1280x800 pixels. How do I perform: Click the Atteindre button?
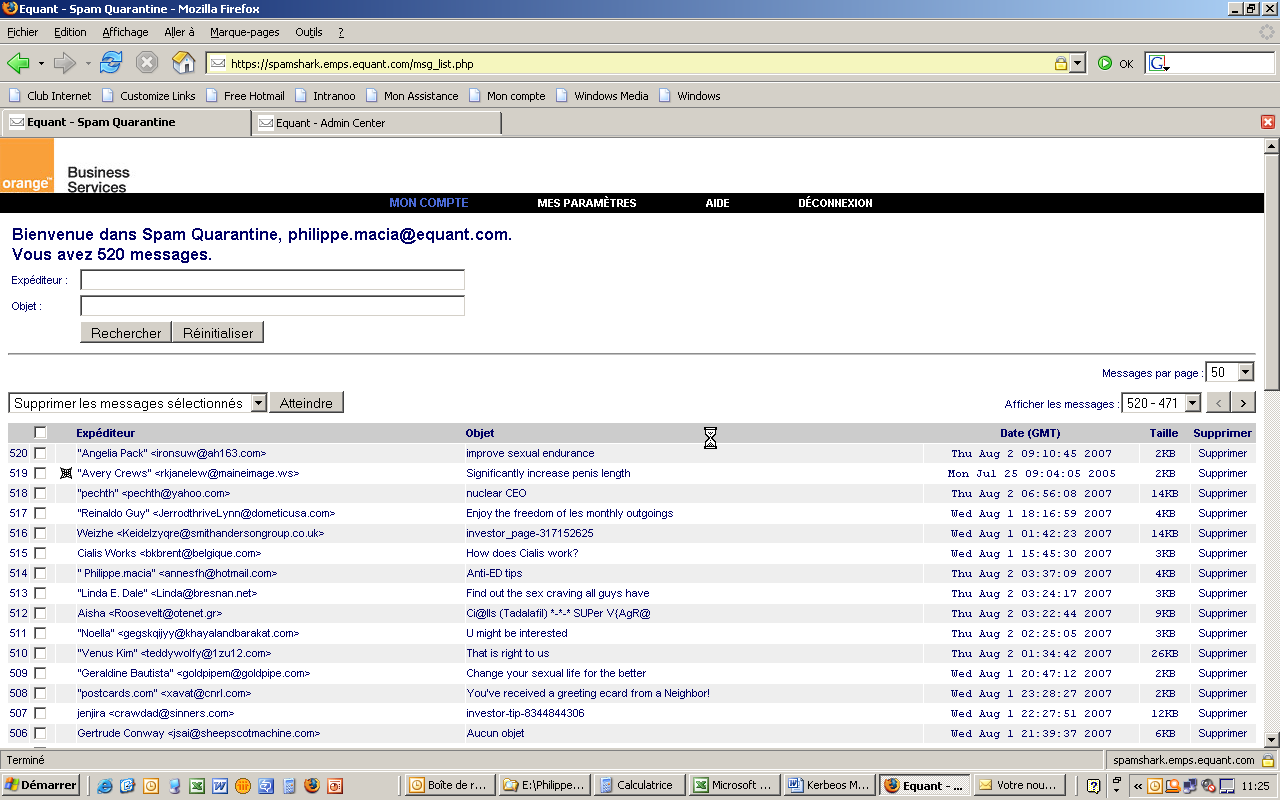click(306, 403)
